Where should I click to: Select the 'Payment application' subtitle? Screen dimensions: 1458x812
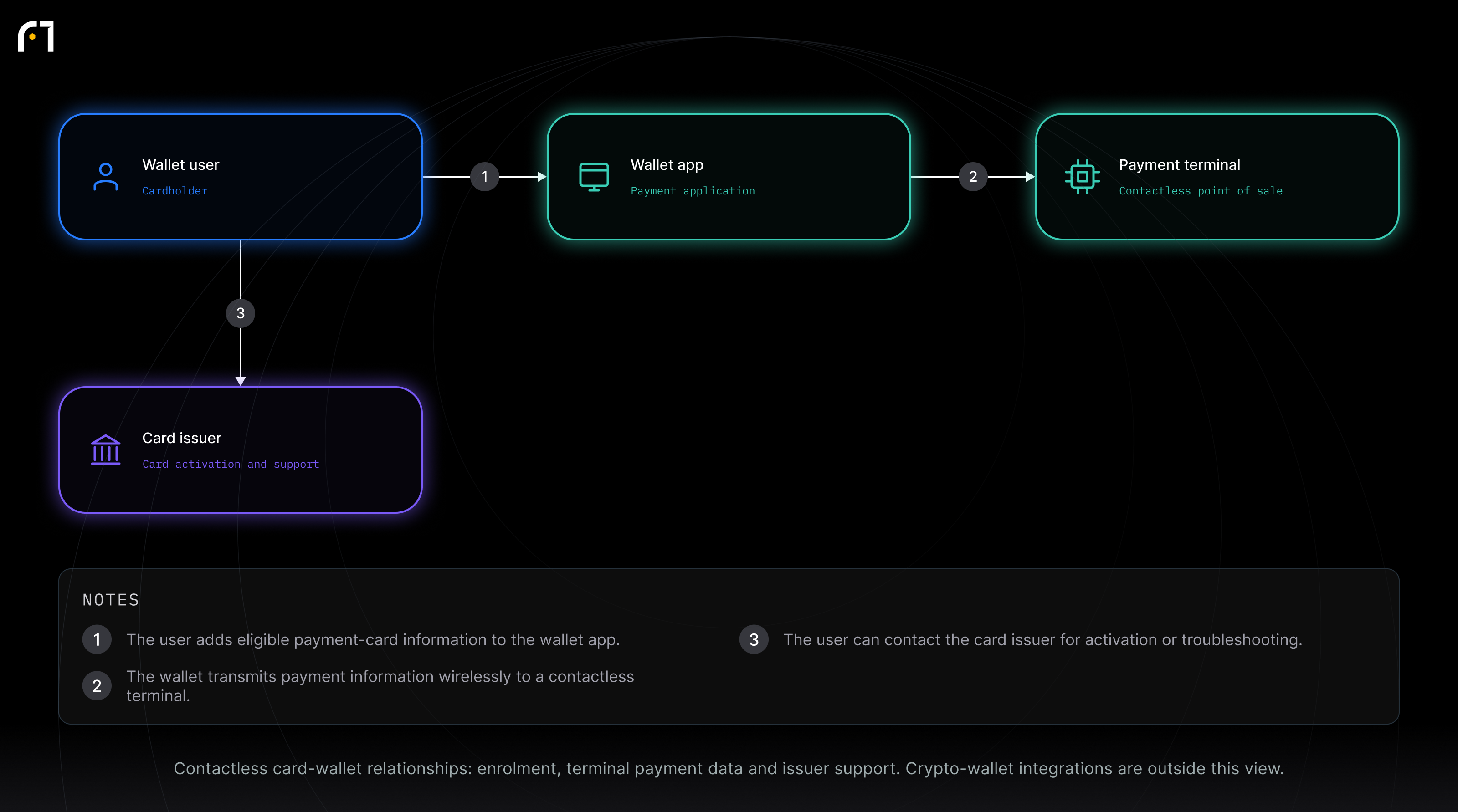coord(693,191)
